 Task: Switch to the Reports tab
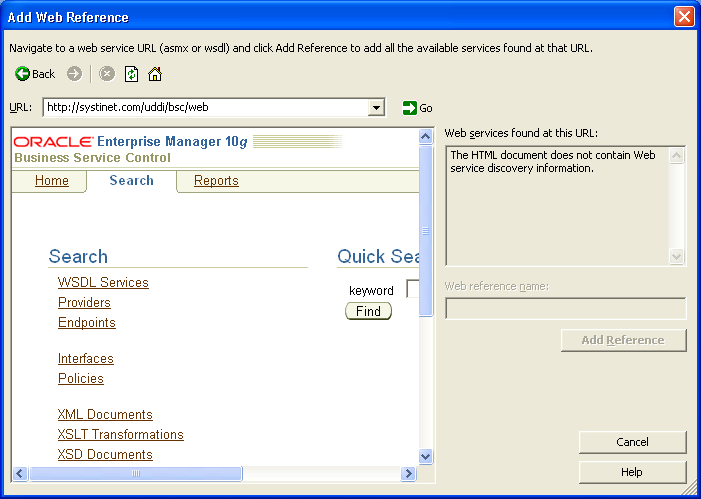216,181
